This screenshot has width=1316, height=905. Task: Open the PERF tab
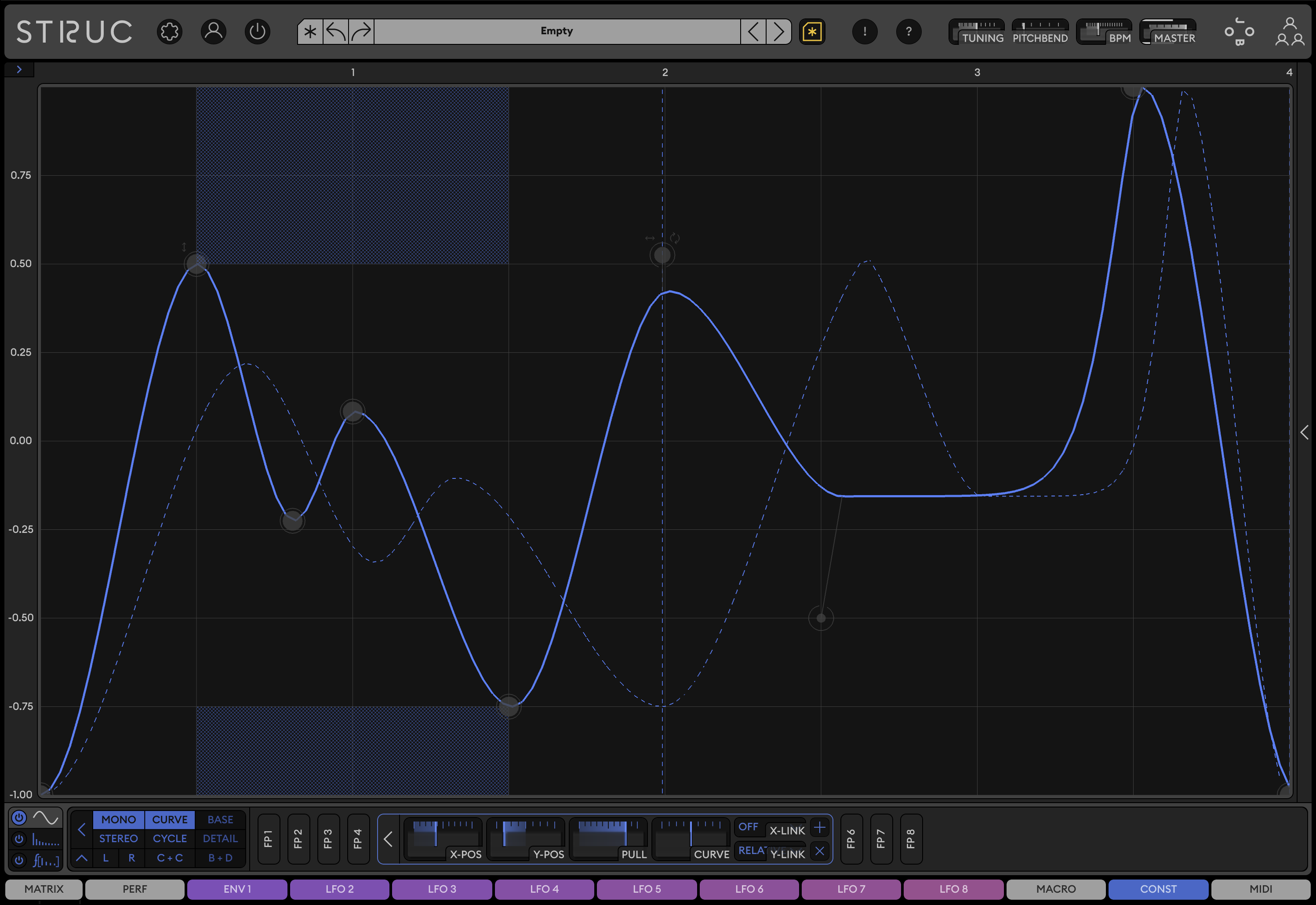click(x=135, y=889)
